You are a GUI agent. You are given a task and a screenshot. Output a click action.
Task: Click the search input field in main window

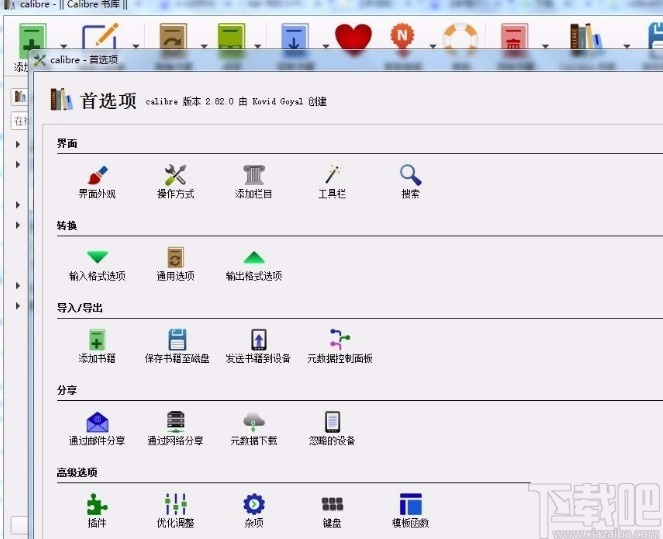click(x=19, y=121)
